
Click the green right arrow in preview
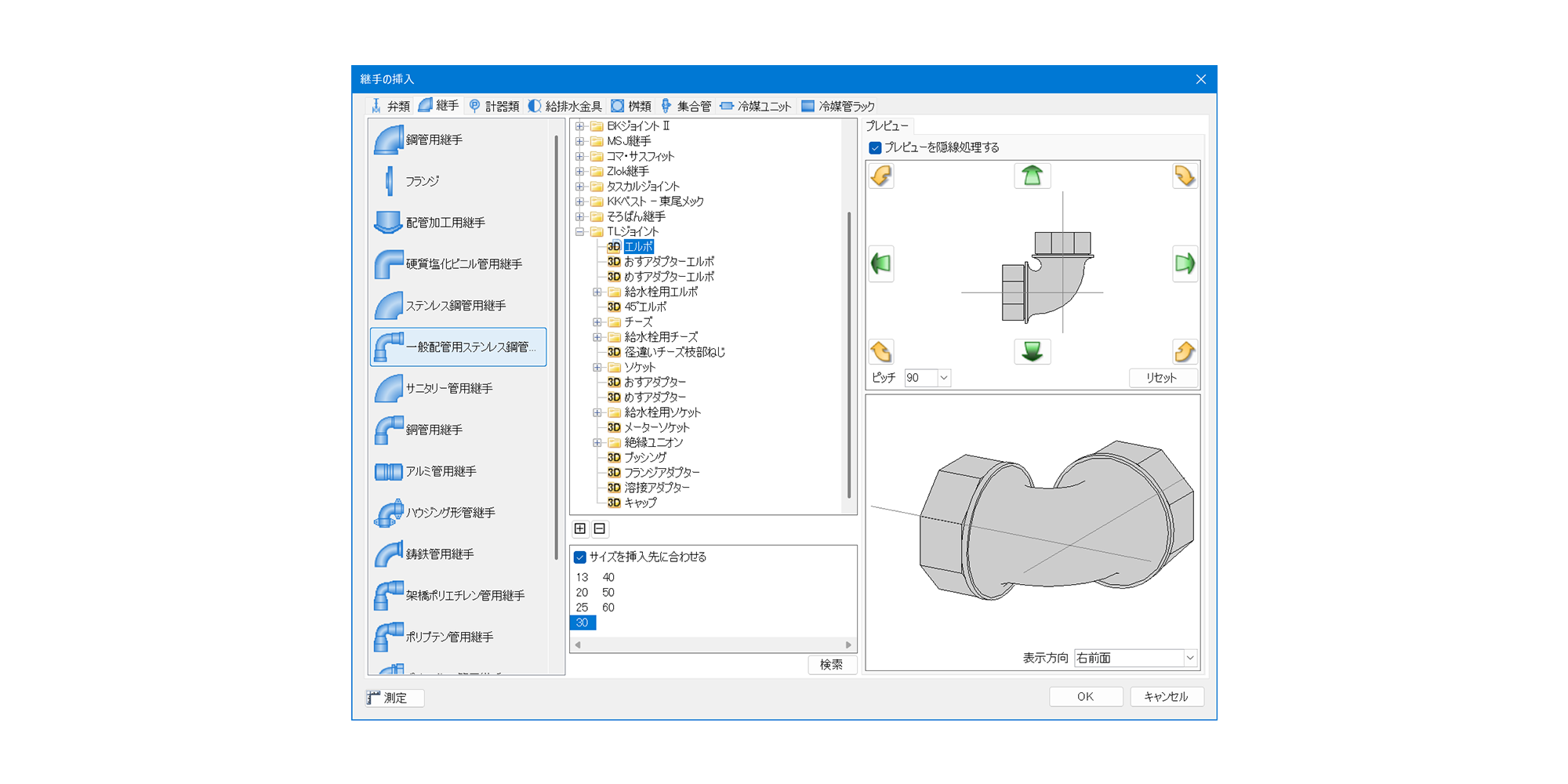tap(1184, 263)
